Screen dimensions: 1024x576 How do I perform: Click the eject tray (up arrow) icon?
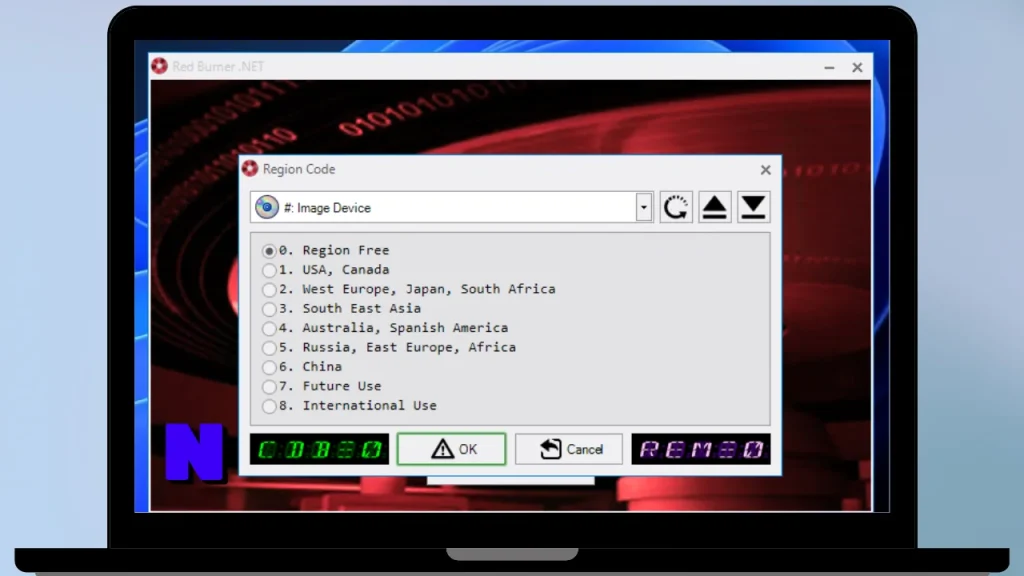(714, 208)
